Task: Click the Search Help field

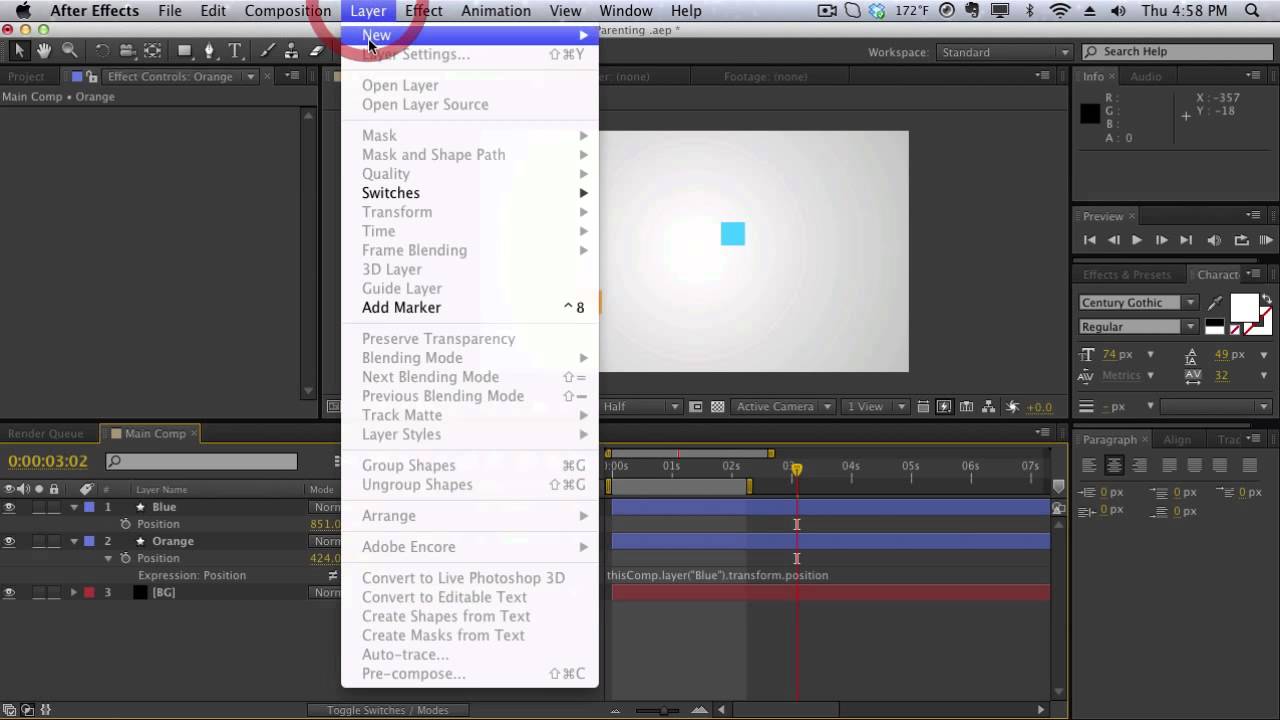Action: pyautogui.click(x=1177, y=52)
